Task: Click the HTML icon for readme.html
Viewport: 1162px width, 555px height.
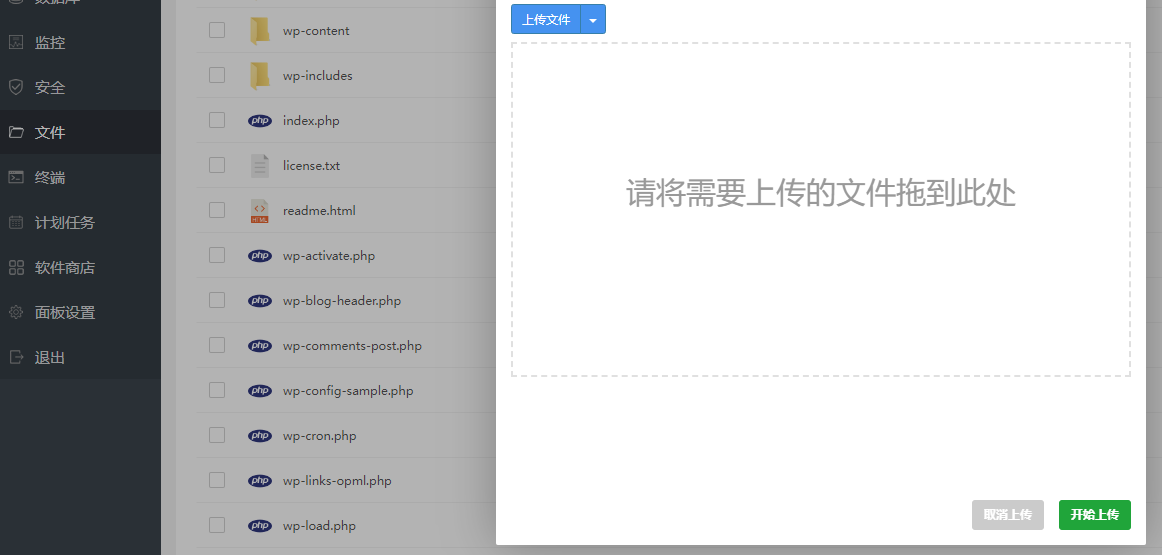Action: tap(260, 211)
